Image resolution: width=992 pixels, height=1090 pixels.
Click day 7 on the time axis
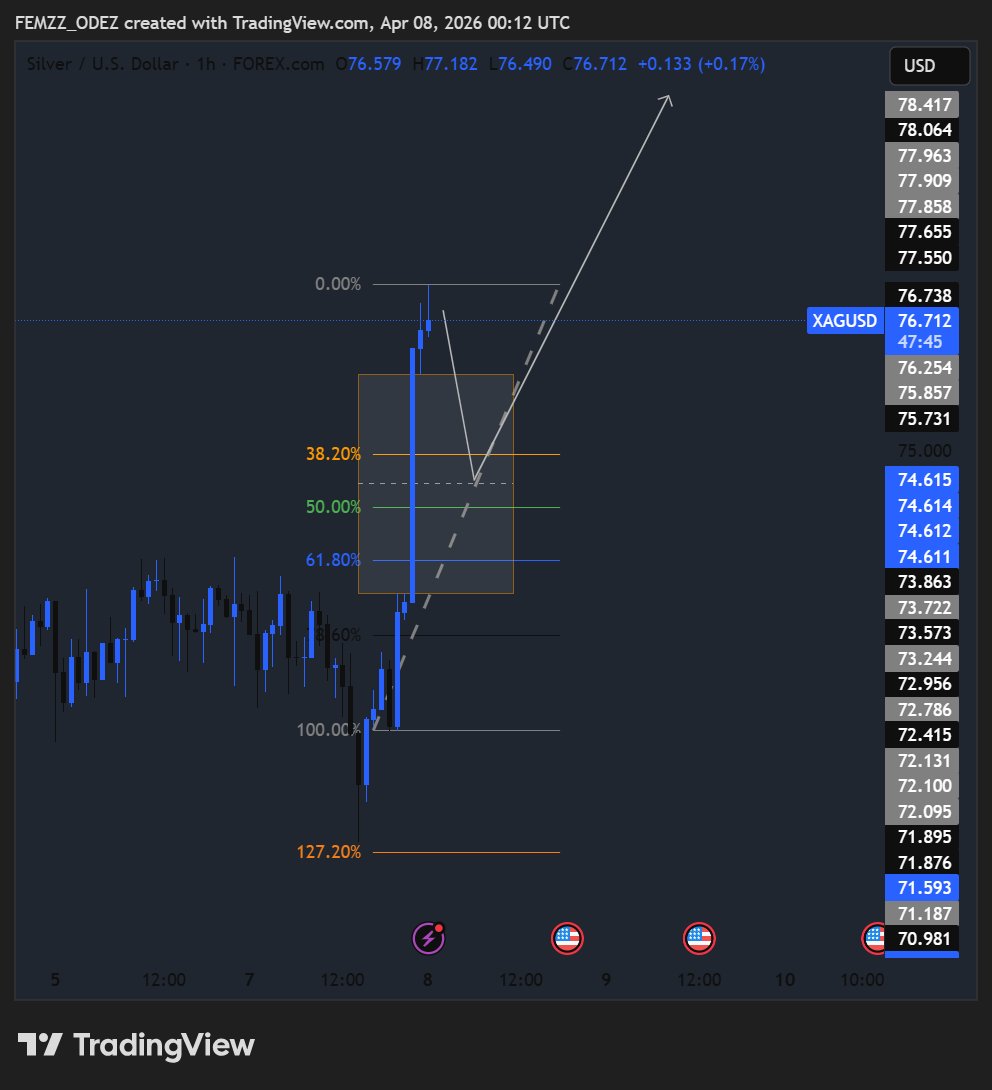pos(250,979)
